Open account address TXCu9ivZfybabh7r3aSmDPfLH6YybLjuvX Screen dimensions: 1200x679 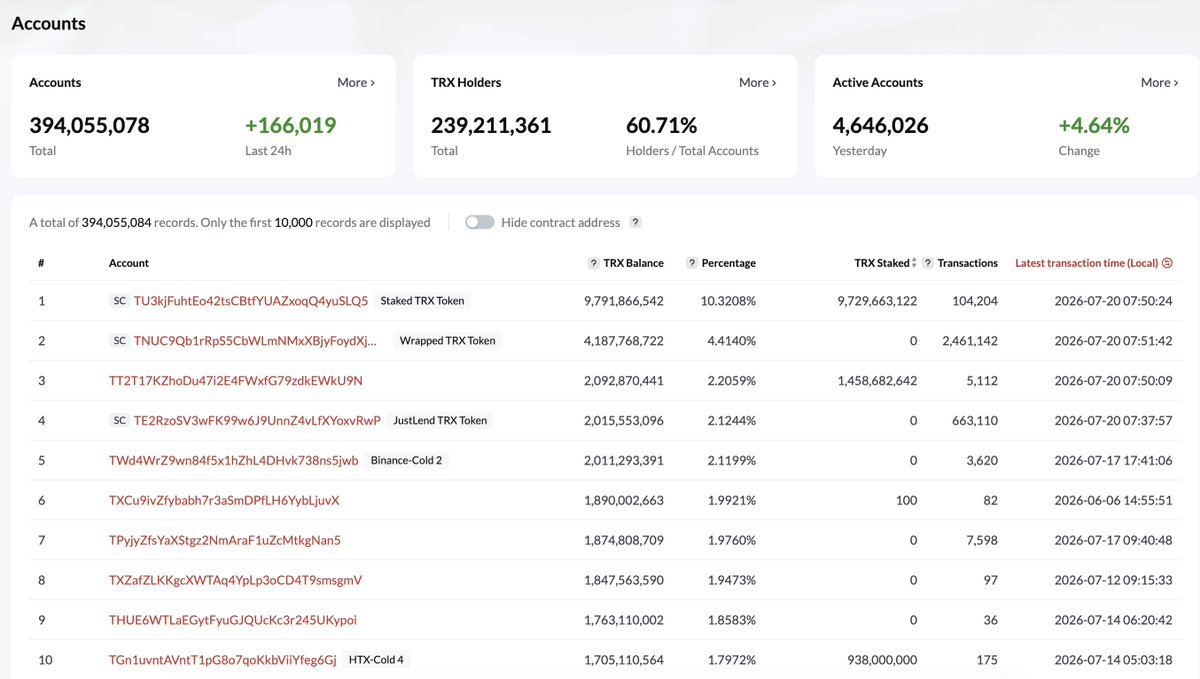click(224, 500)
